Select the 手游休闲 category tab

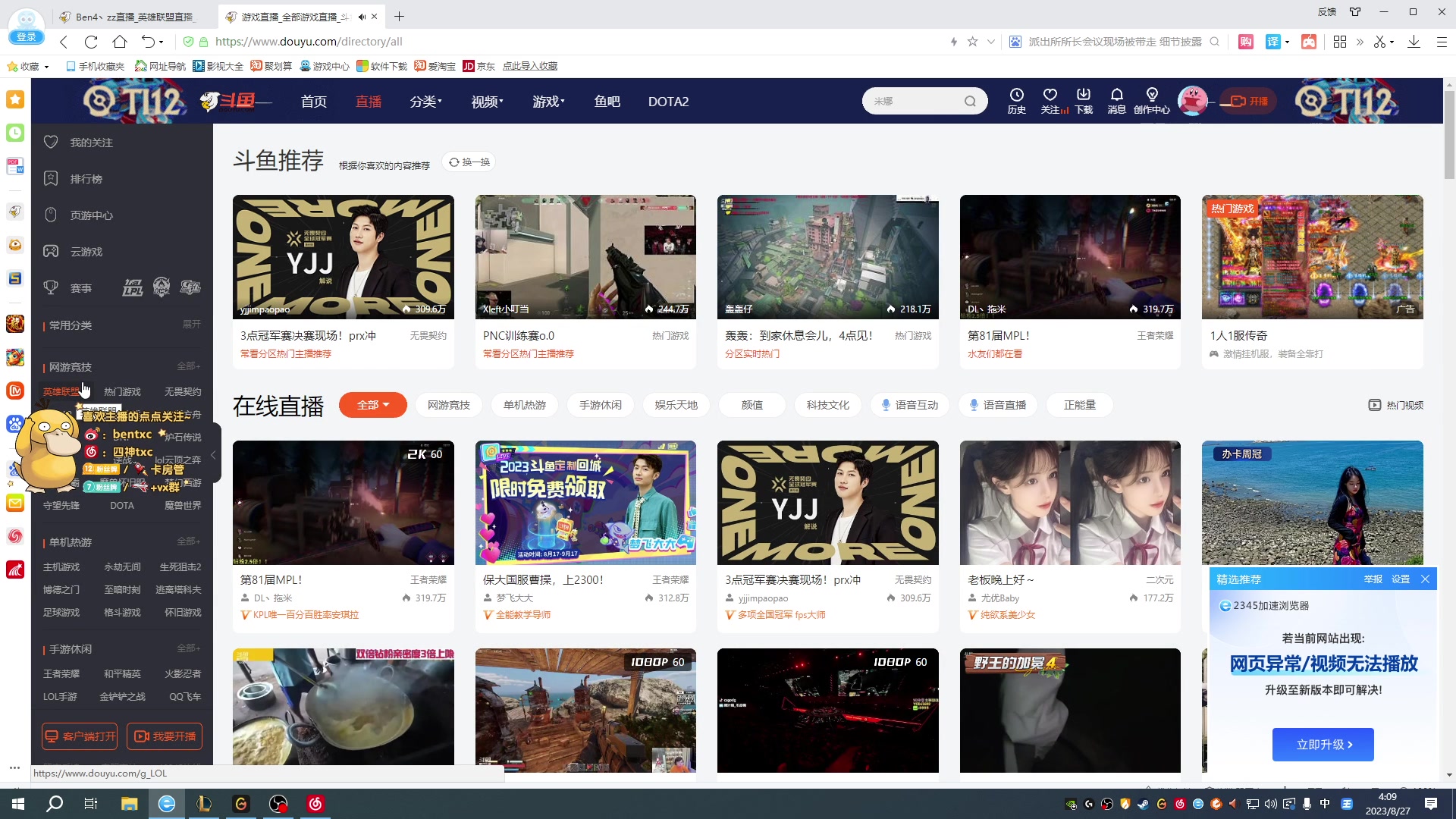click(x=601, y=405)
